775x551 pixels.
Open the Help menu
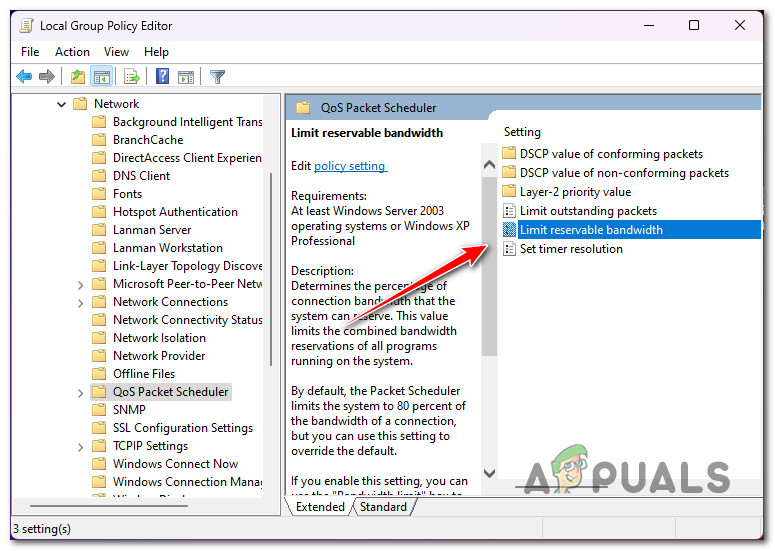click(x=156, y=52)
